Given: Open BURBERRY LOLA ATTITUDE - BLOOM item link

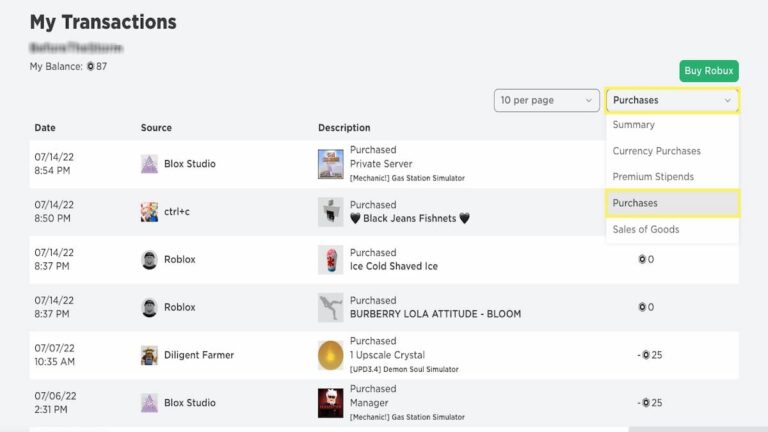Looking at the screenshot, I should pos(435,314).
